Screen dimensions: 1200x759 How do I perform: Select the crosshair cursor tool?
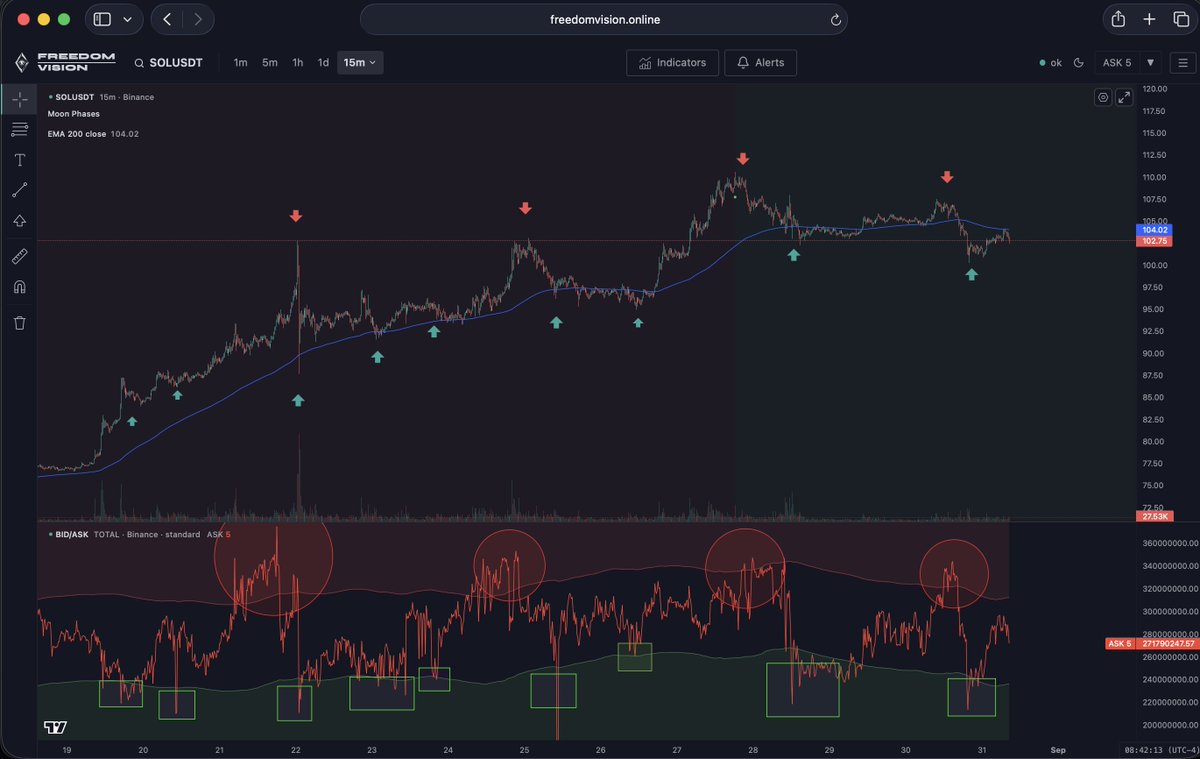(x=19, y=98)
